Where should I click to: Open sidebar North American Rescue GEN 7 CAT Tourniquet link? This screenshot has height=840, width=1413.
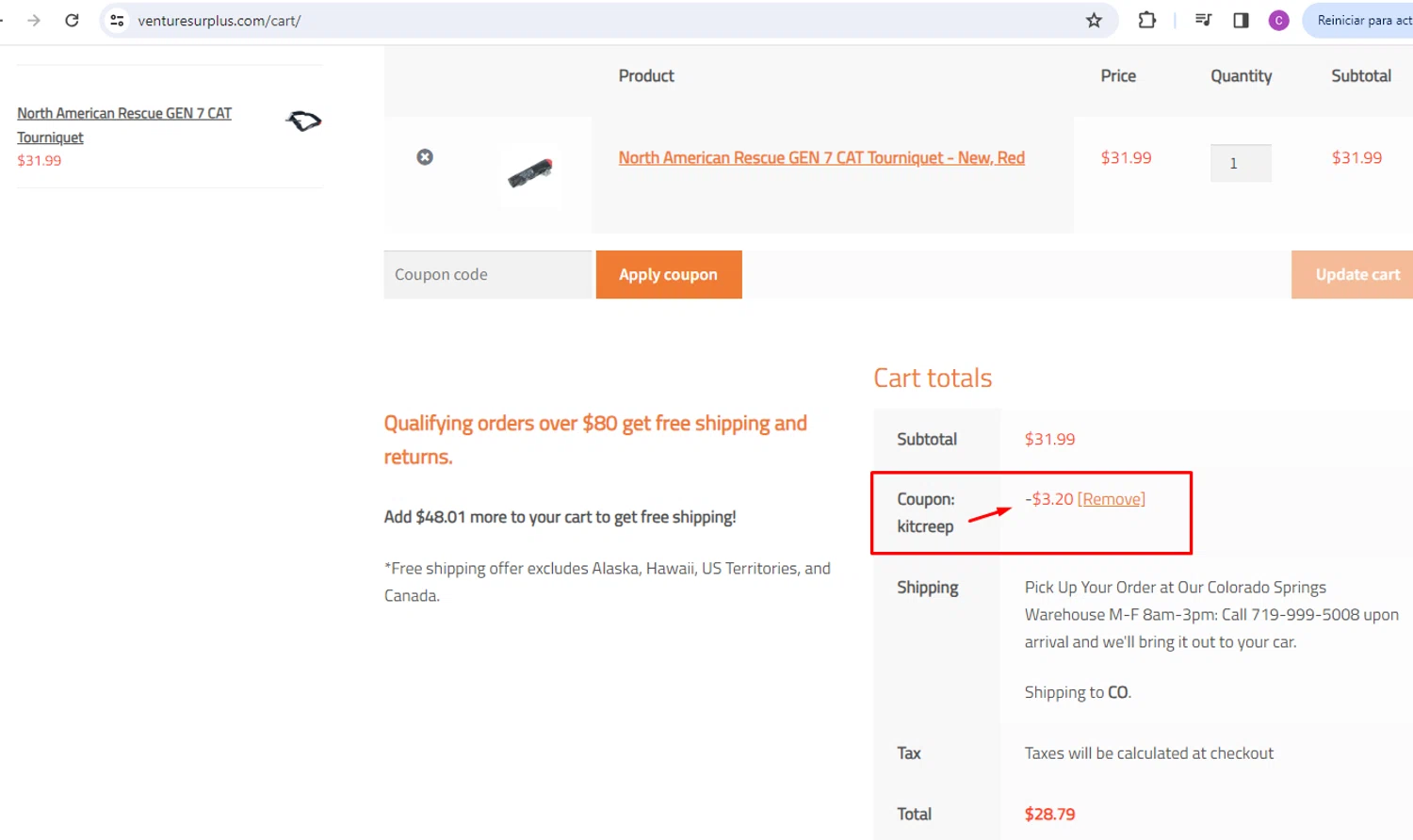click(x=124, y=125)
